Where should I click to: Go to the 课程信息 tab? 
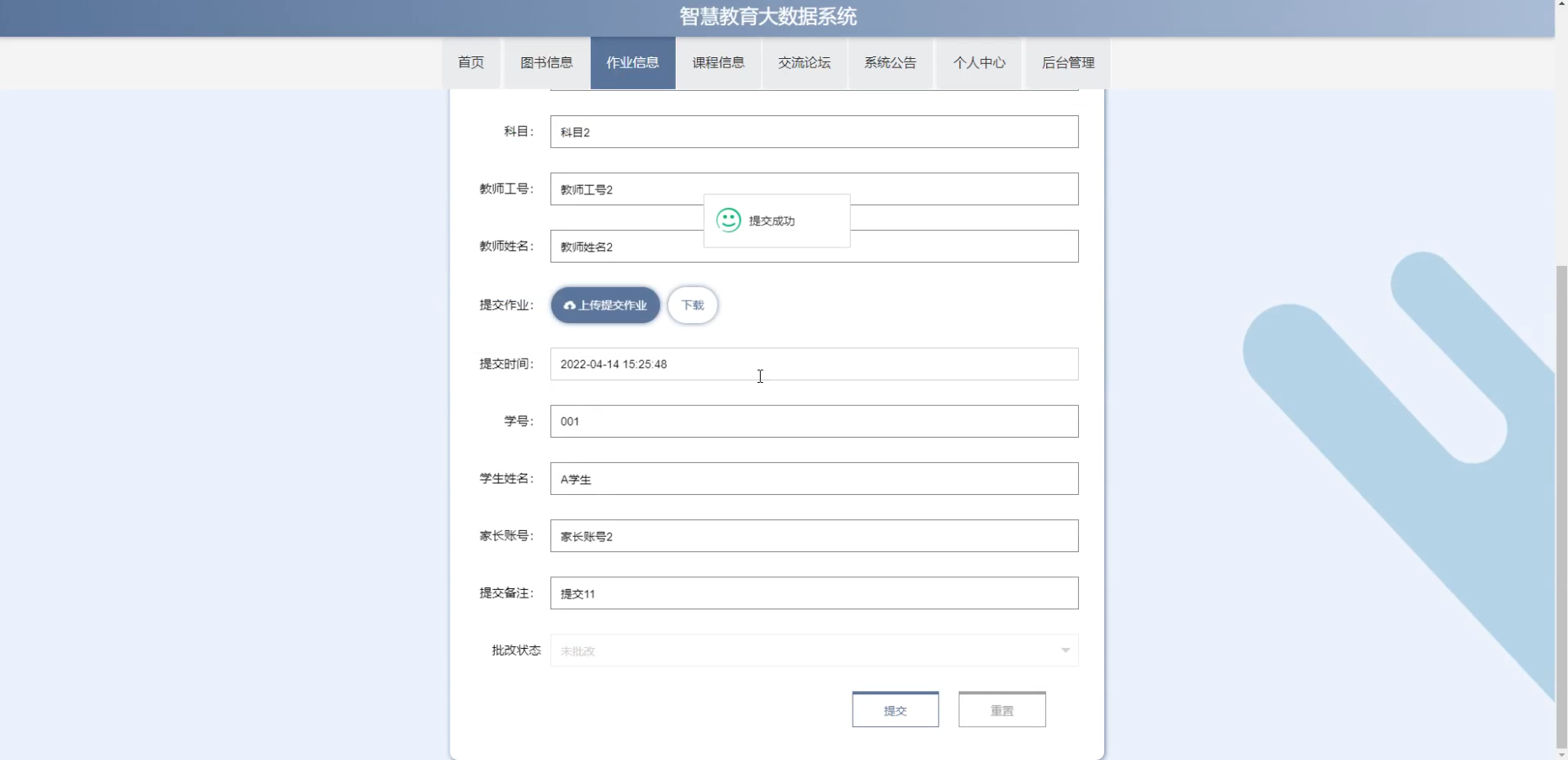[x=719, y=63]
